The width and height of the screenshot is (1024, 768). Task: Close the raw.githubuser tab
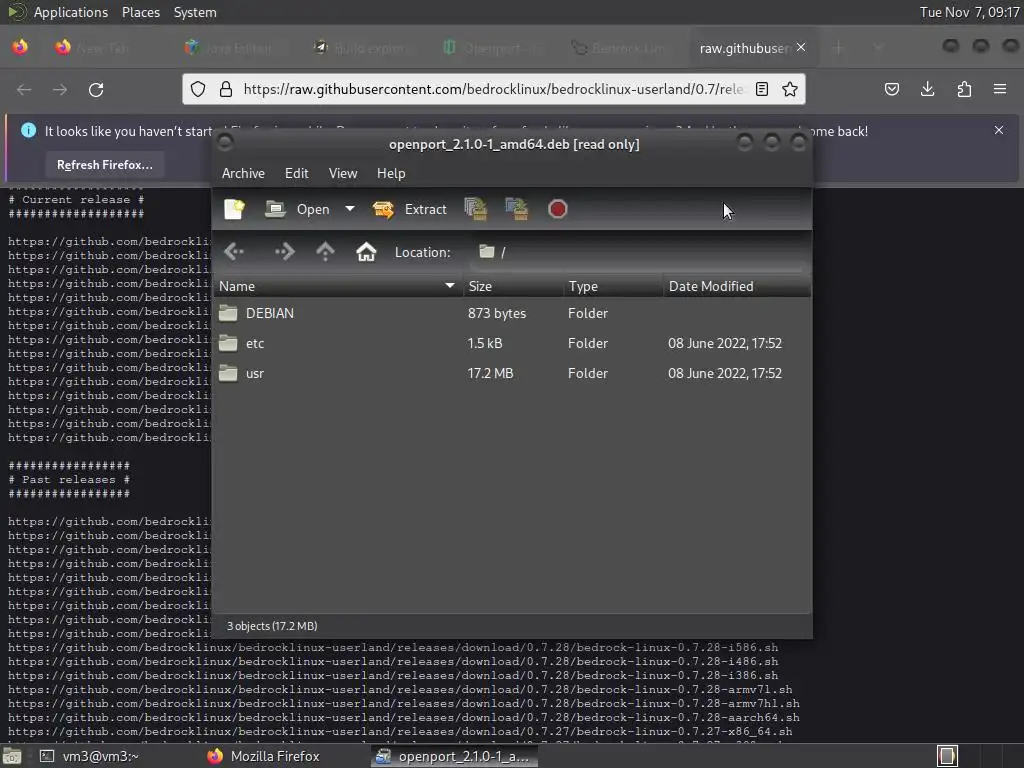point(801,48)
